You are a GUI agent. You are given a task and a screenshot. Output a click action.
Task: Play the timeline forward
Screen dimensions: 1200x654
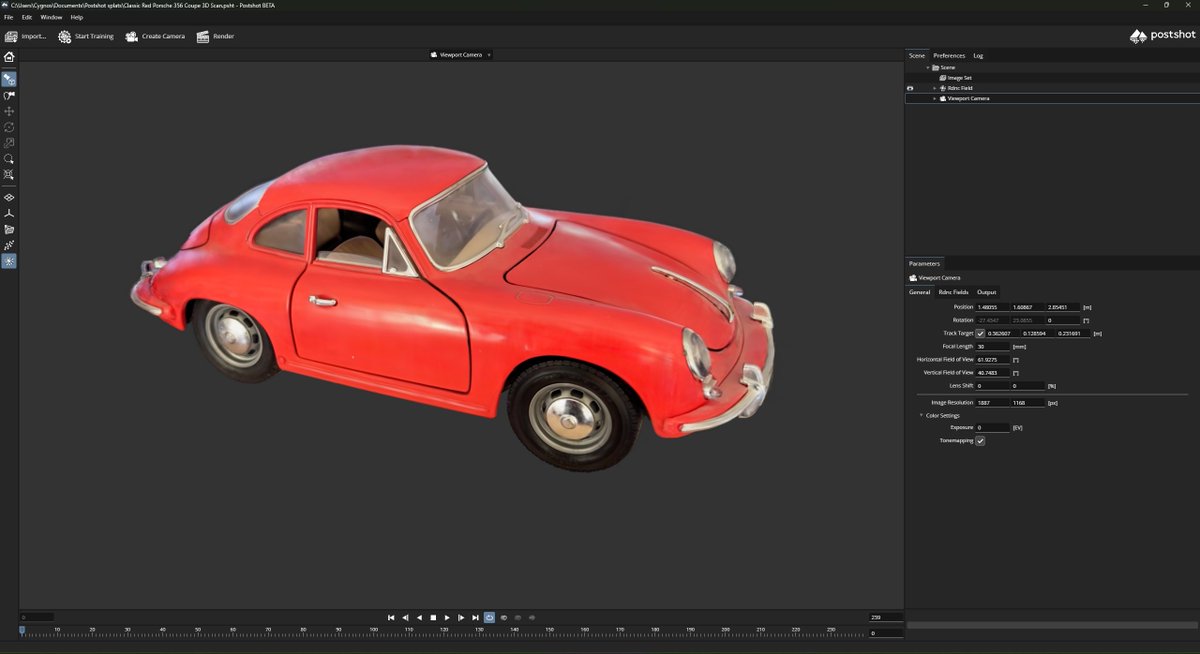tap(447, 618)
